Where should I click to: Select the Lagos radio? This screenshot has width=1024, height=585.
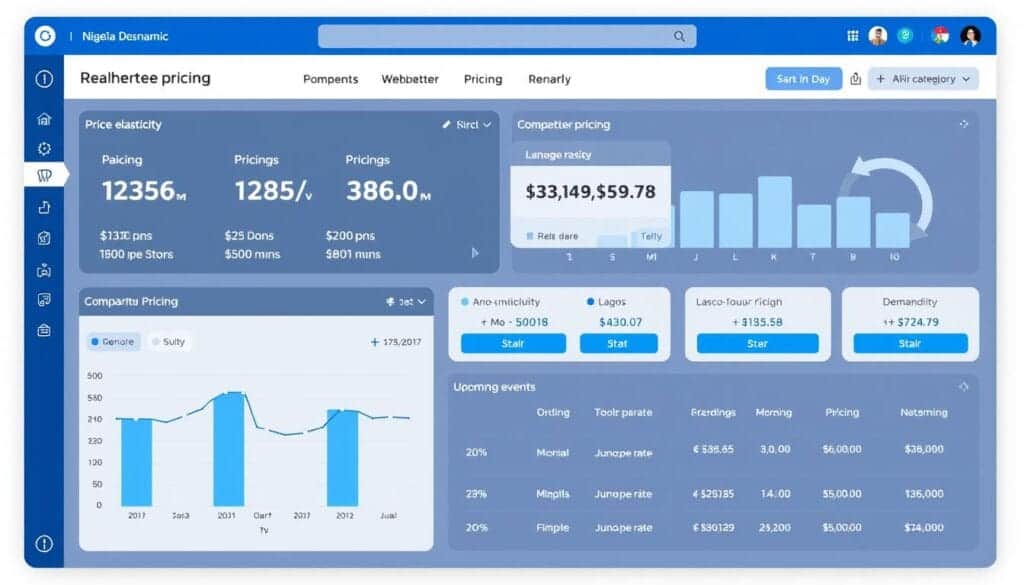click(x=590, y=302)
